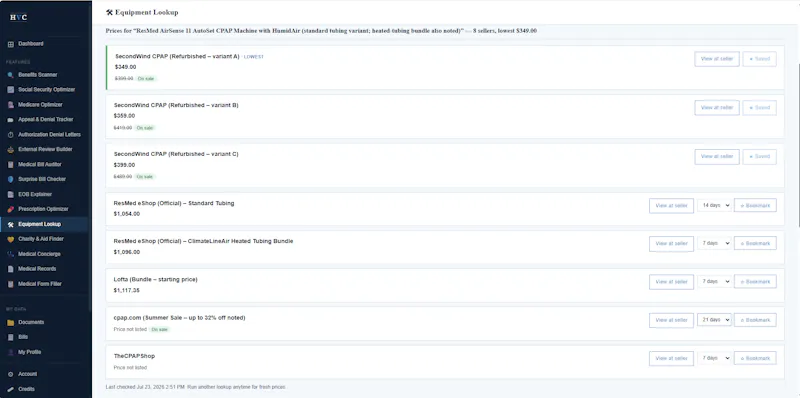Click the $359.00 price of variant B

124,116
